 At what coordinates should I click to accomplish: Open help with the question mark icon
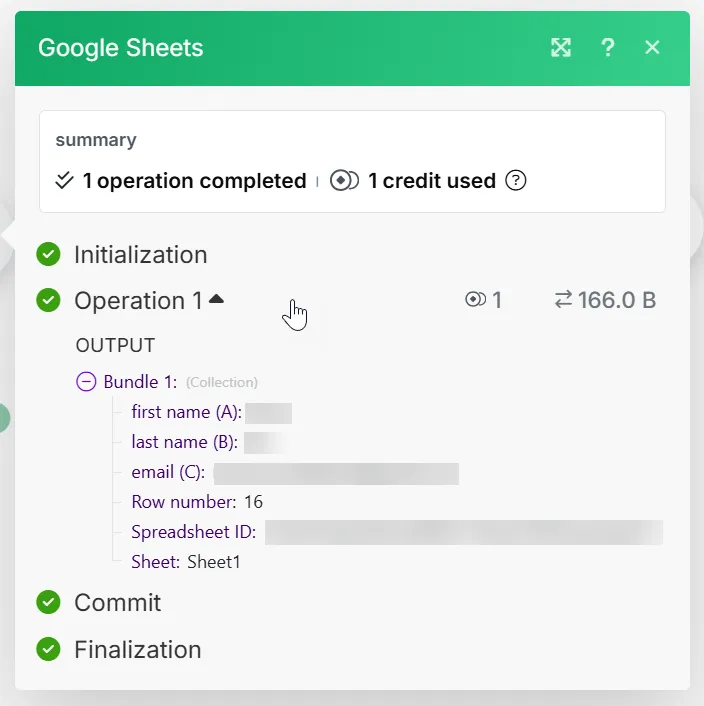[x=608, y=47]
